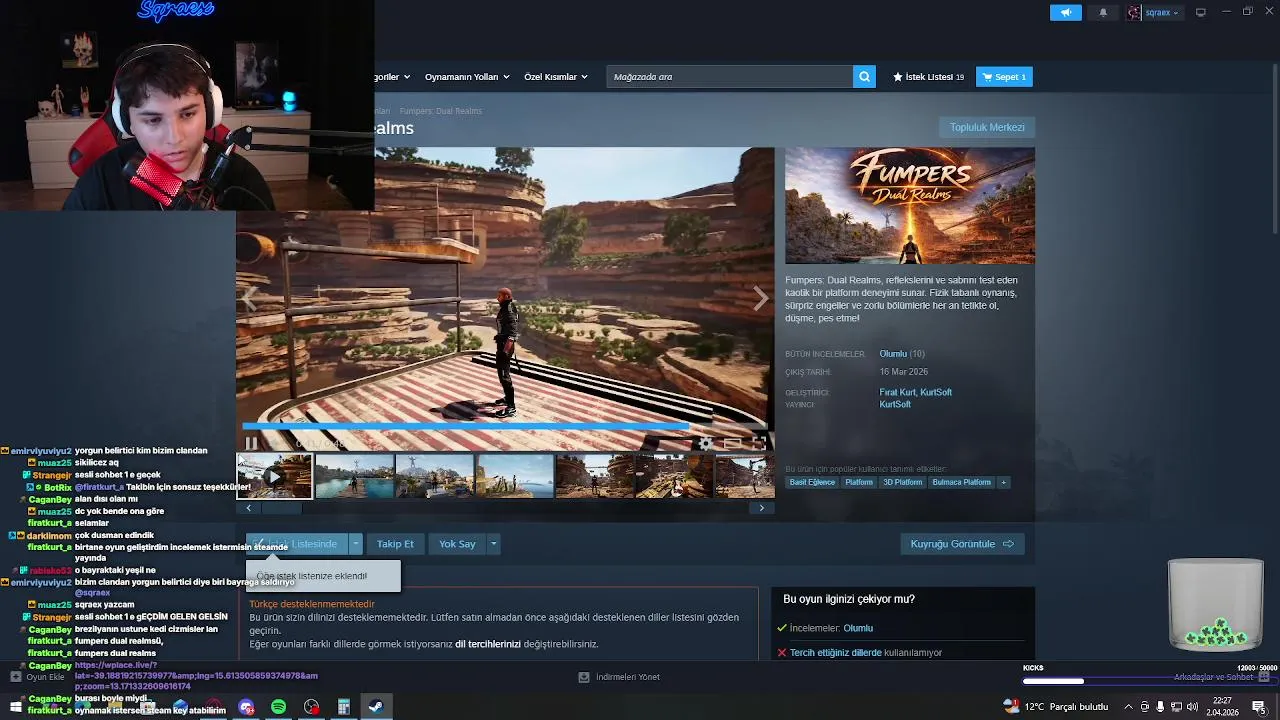The width and height of the screenshot is (1280, 720).
Task: Open the Olumlu reviews summary link
Action: (x=893, y=354)
